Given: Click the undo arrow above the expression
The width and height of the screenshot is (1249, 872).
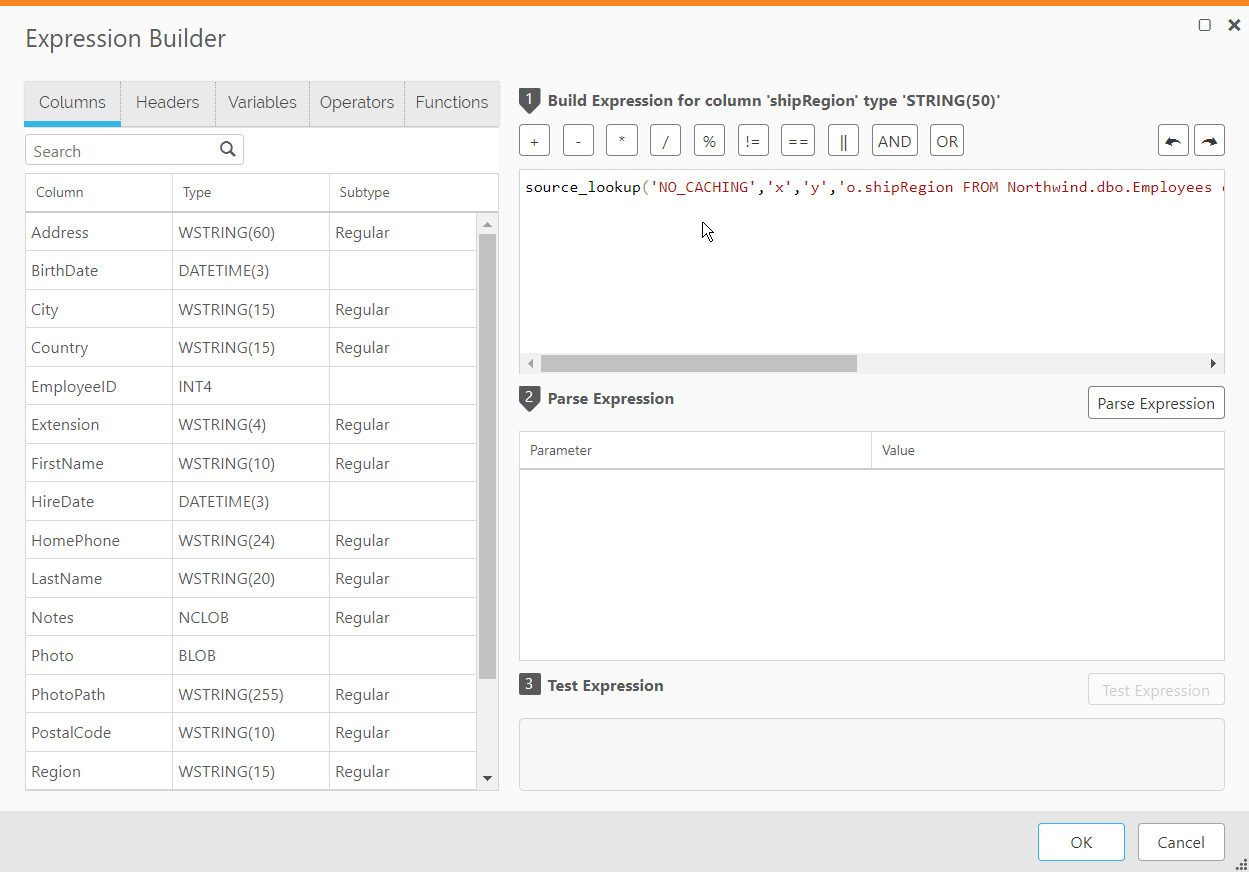Looking at the screenshot, I should coord(1172,140).
